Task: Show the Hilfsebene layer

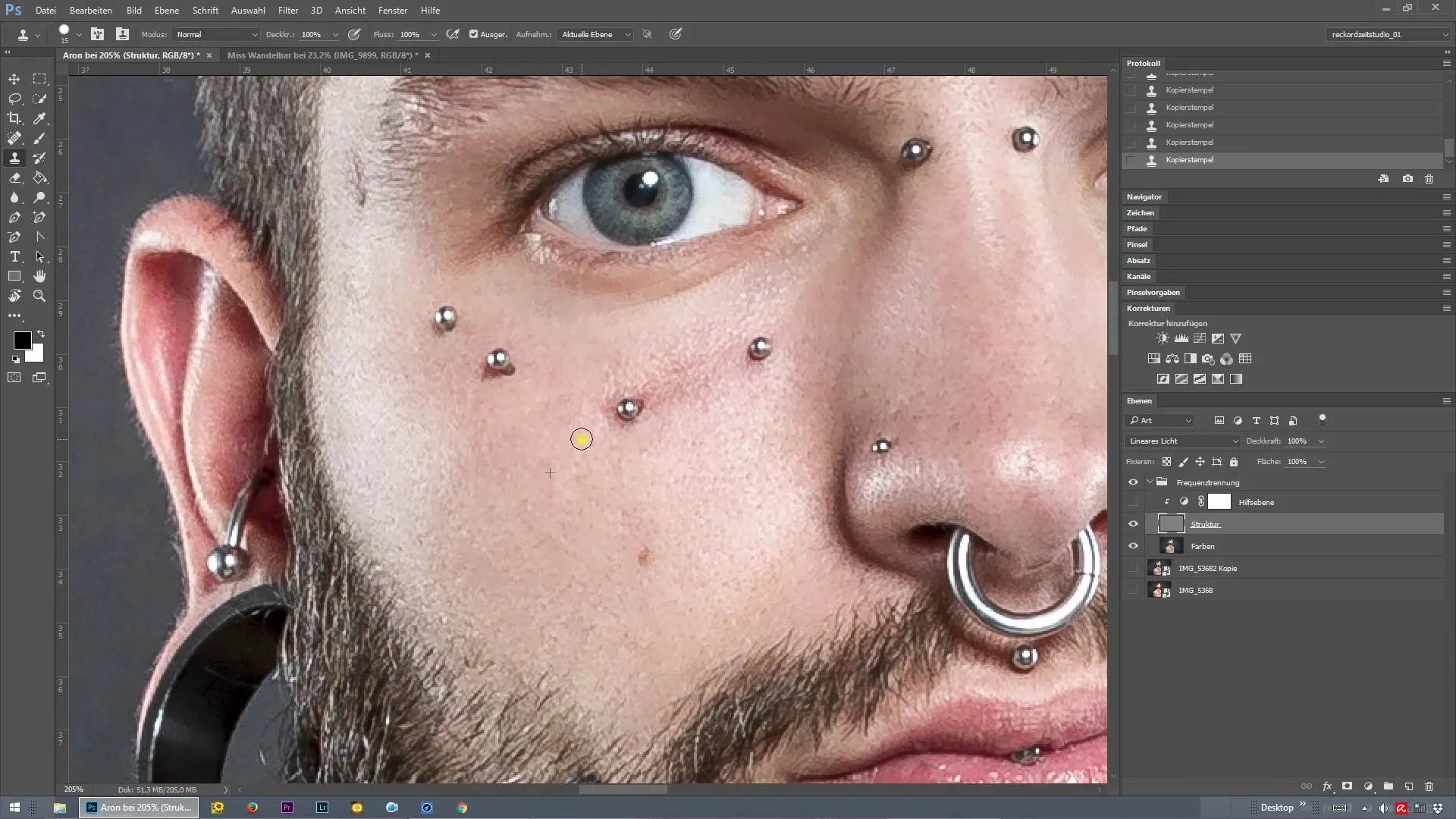Action: point(1133,502)
